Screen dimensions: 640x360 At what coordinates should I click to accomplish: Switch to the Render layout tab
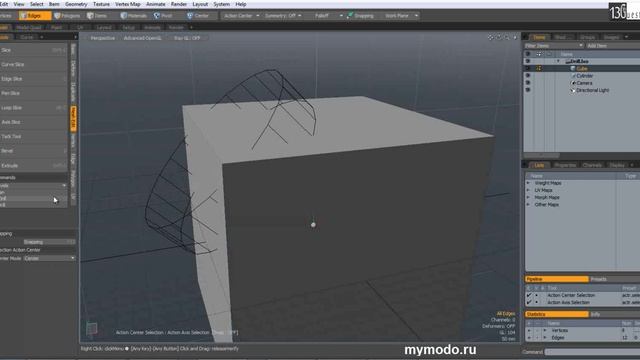(x=176, y=27)
